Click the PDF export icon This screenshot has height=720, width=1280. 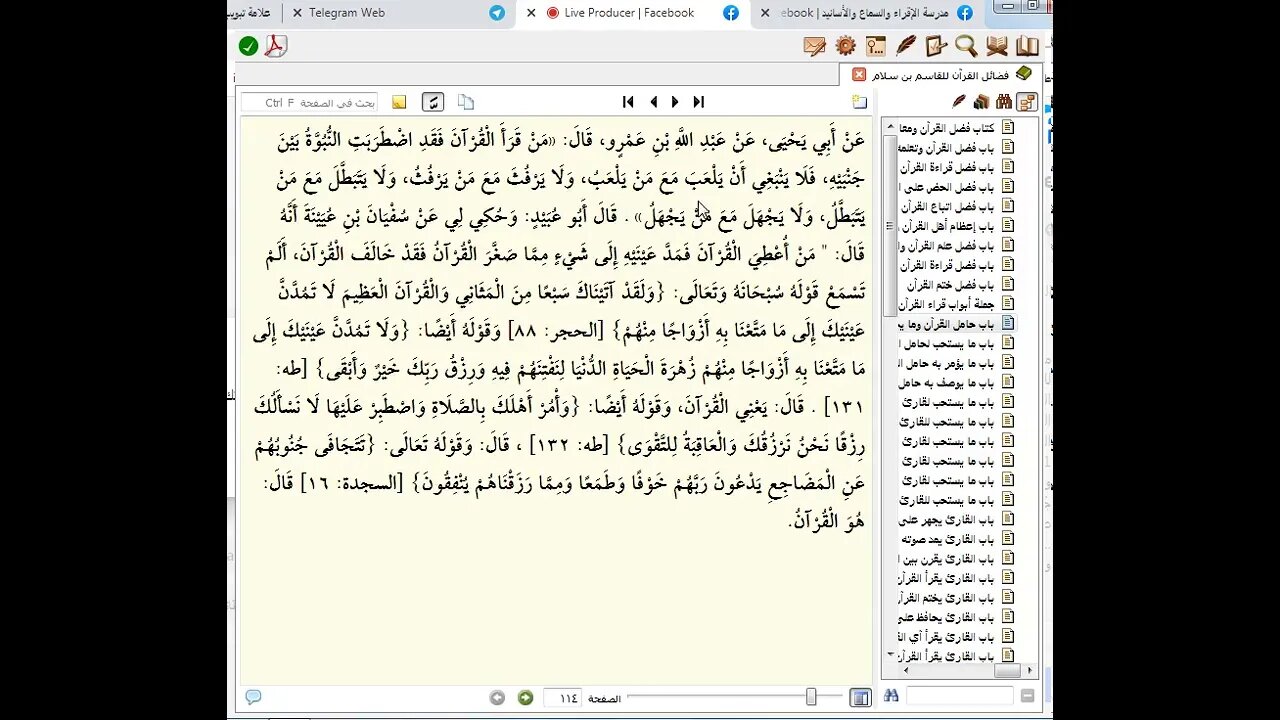[275, 46]
